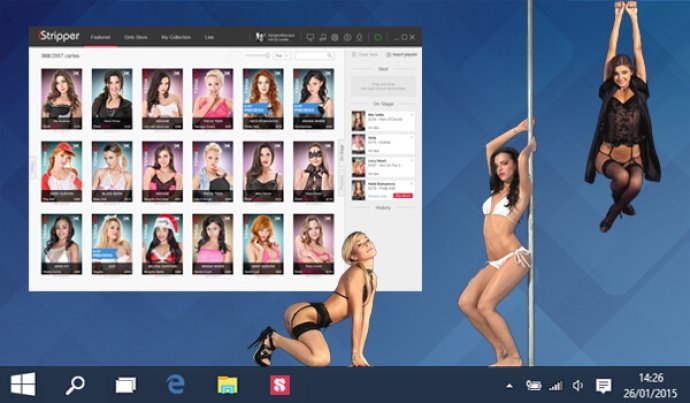Image resolution: width=690 pixels, height=403 pixels.
Task: Click the volume speaker tray icon
Action: (x=578, y=386)
